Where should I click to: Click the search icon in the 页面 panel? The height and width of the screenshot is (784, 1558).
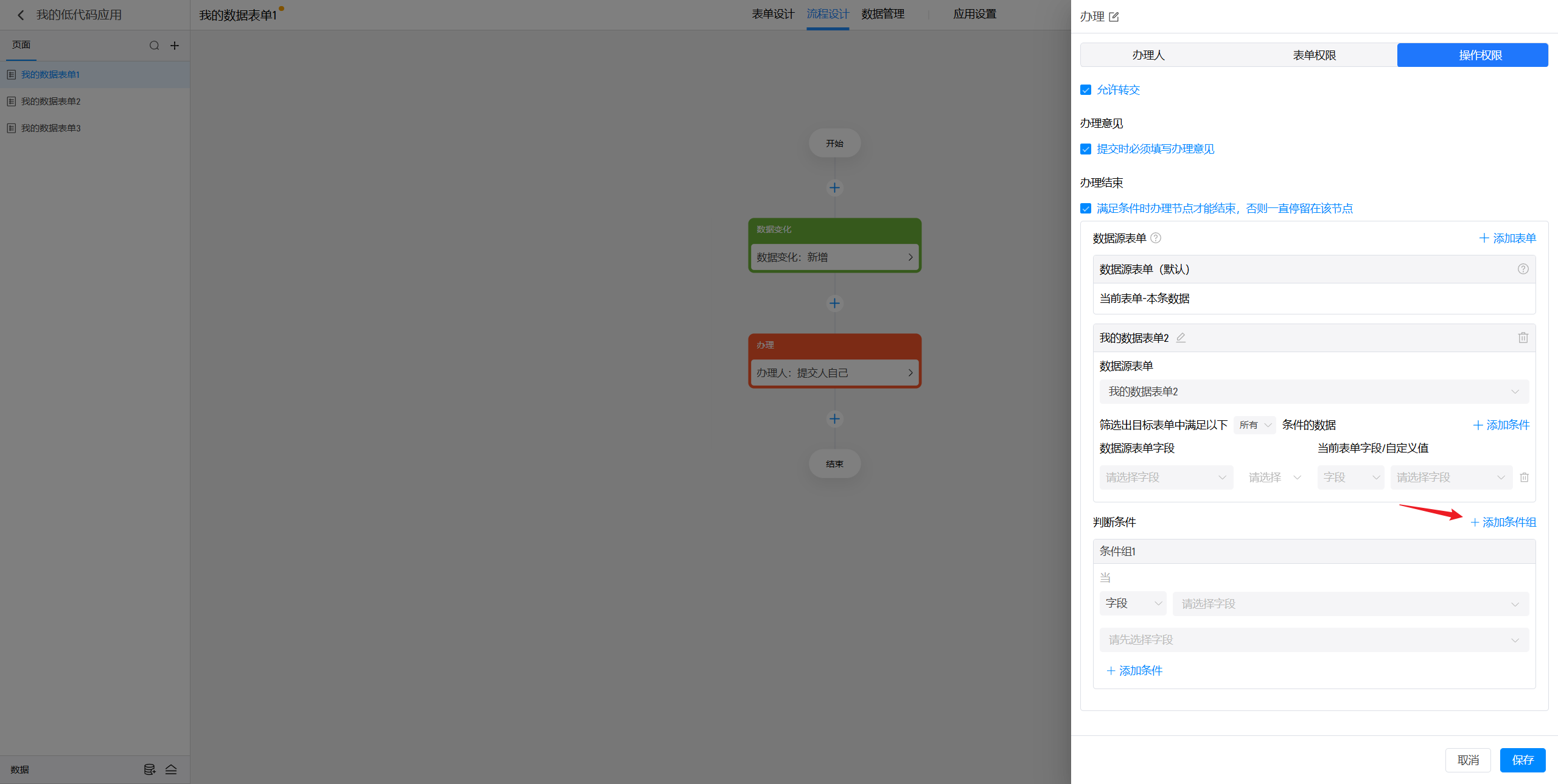[x=154, y=46]
